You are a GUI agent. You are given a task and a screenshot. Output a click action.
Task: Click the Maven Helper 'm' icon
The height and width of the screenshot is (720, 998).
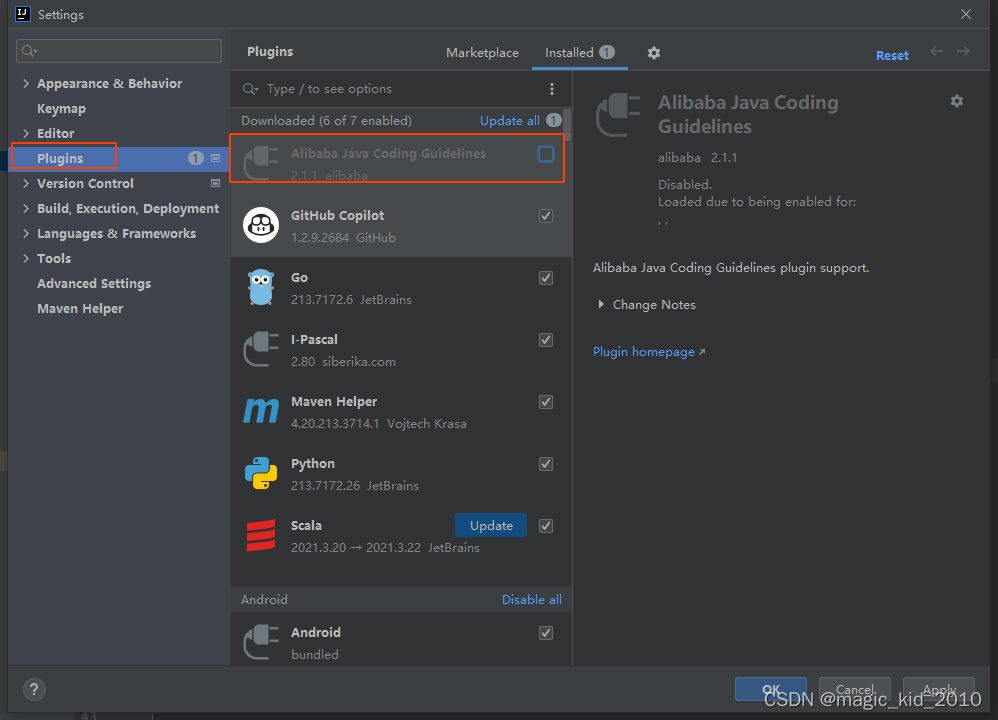click(x=261, y=411)
